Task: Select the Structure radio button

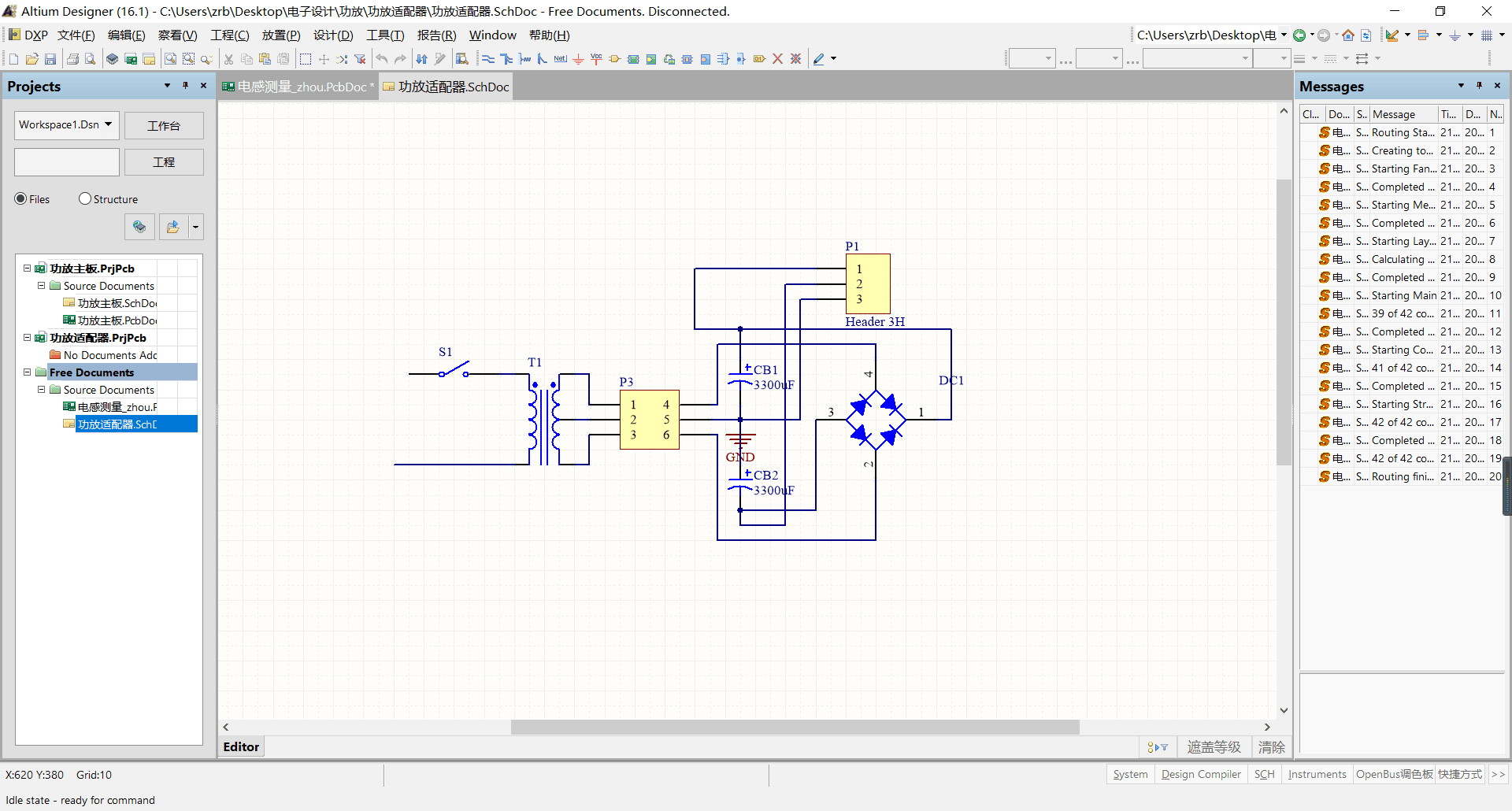Action: point(85,199)
